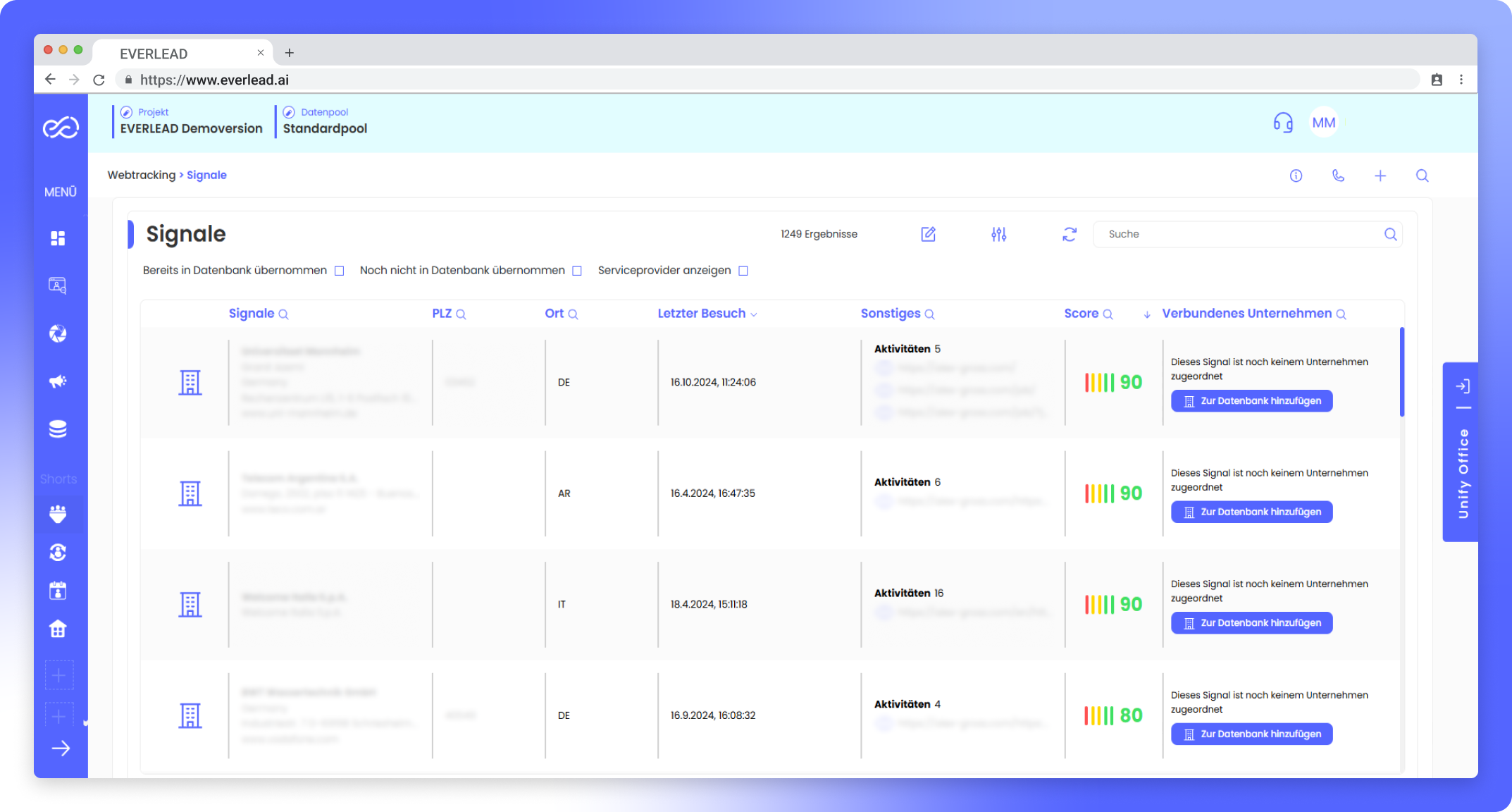Click the edit pencil icon near results
Image resolution: width=1512 pixels, height=812 pixels.
pyautogui.click(x=928, y=234)
